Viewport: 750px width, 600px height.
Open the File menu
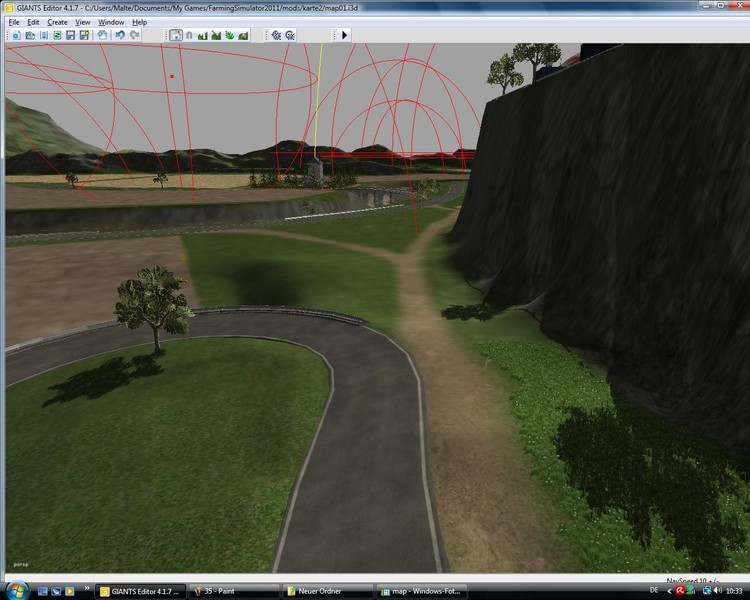click(x=14, y=22)
